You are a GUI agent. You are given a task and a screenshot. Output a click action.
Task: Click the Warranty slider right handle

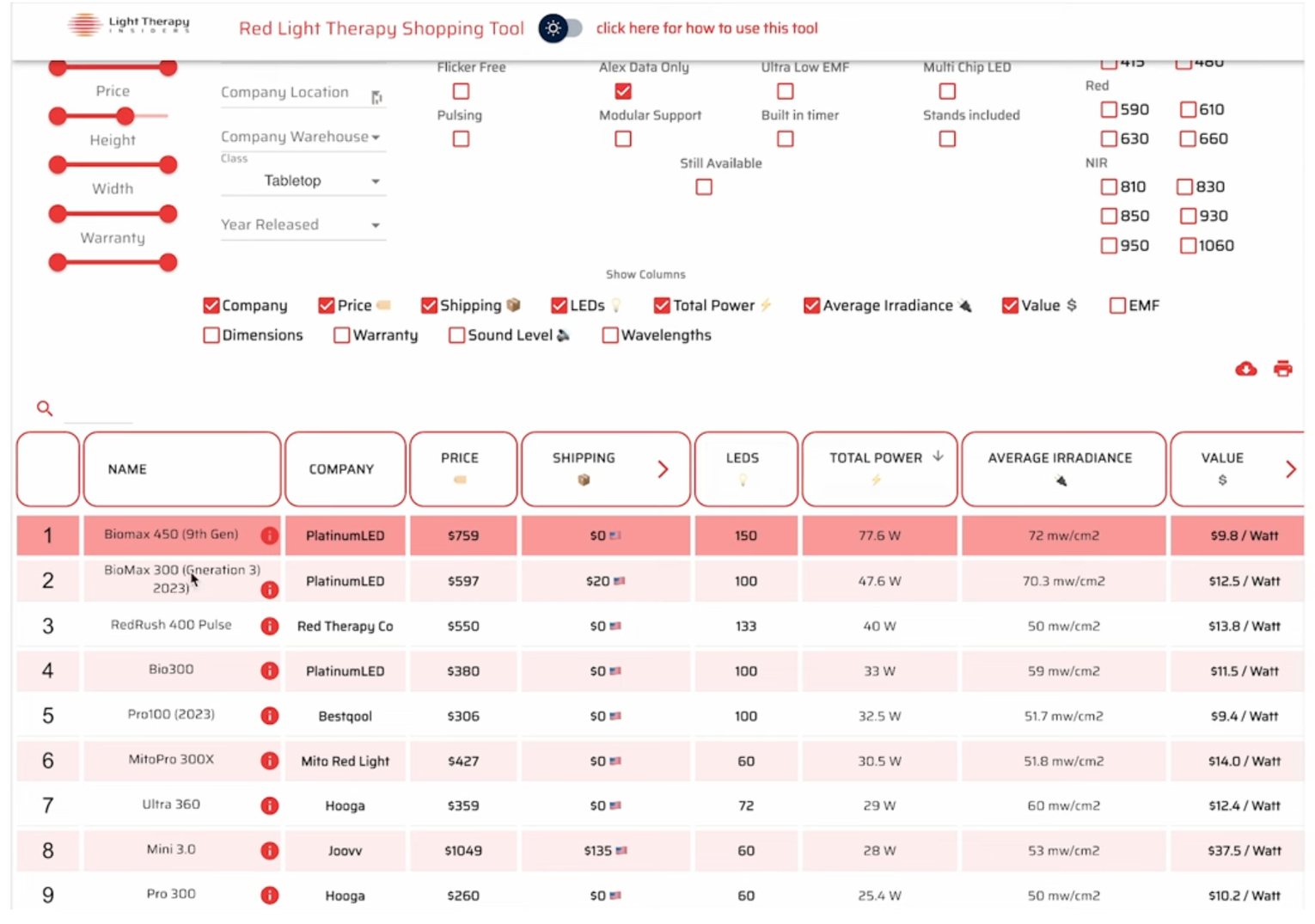click(x=168, y=263)
